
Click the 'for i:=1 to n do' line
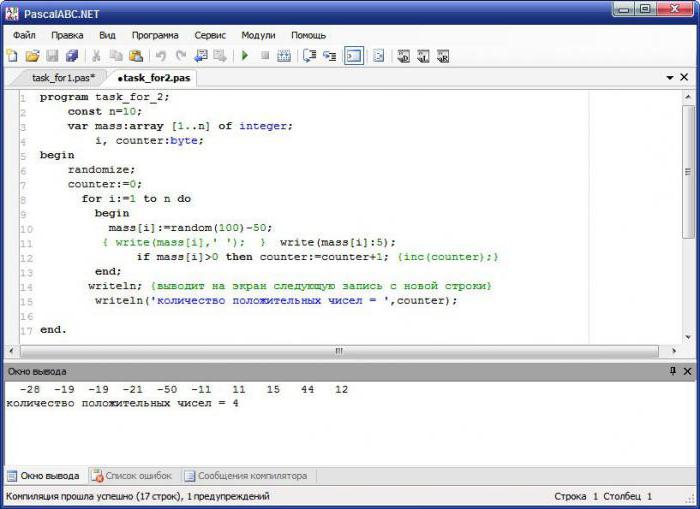(136, 199)
